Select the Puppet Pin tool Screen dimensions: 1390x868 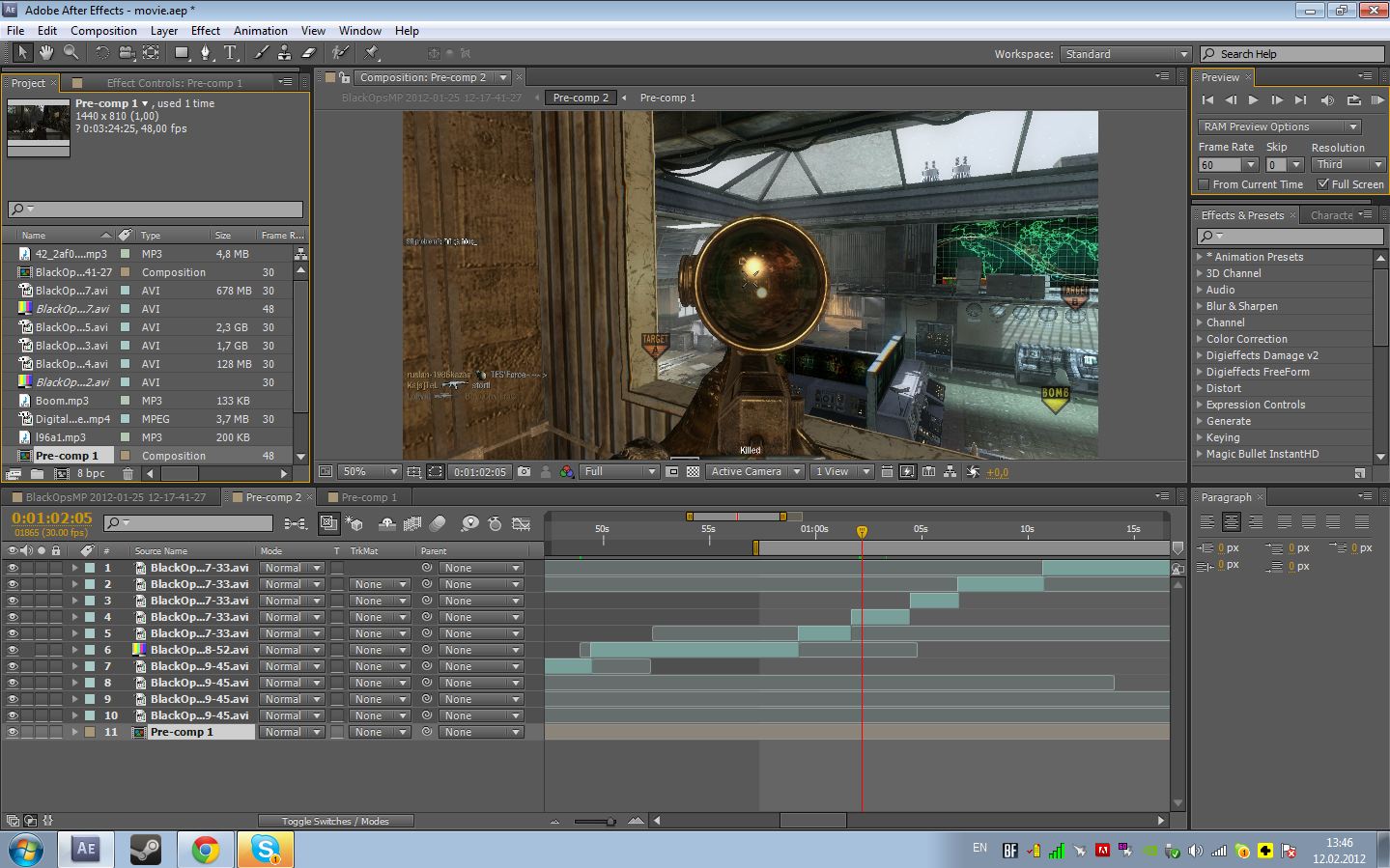(x=372, y=53)
